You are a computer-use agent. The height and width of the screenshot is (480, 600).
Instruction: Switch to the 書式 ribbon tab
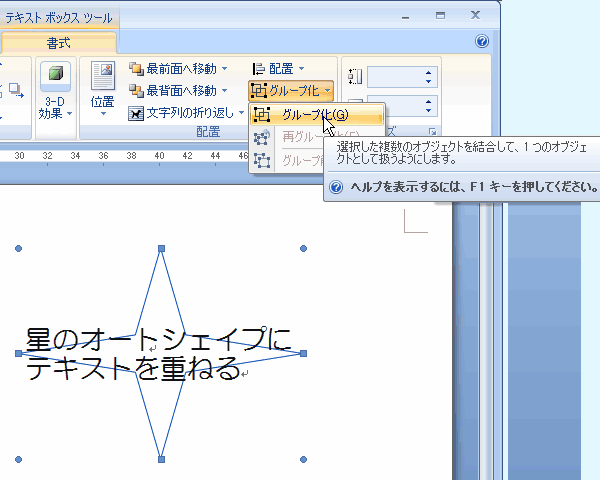coord(58,43)
